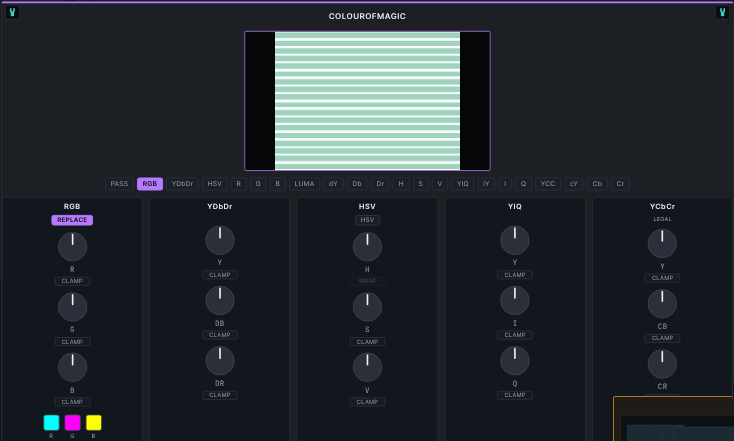Toggle CLAMP under the CB knob
This screenshot has height=441, width=734.
(662, 338)
